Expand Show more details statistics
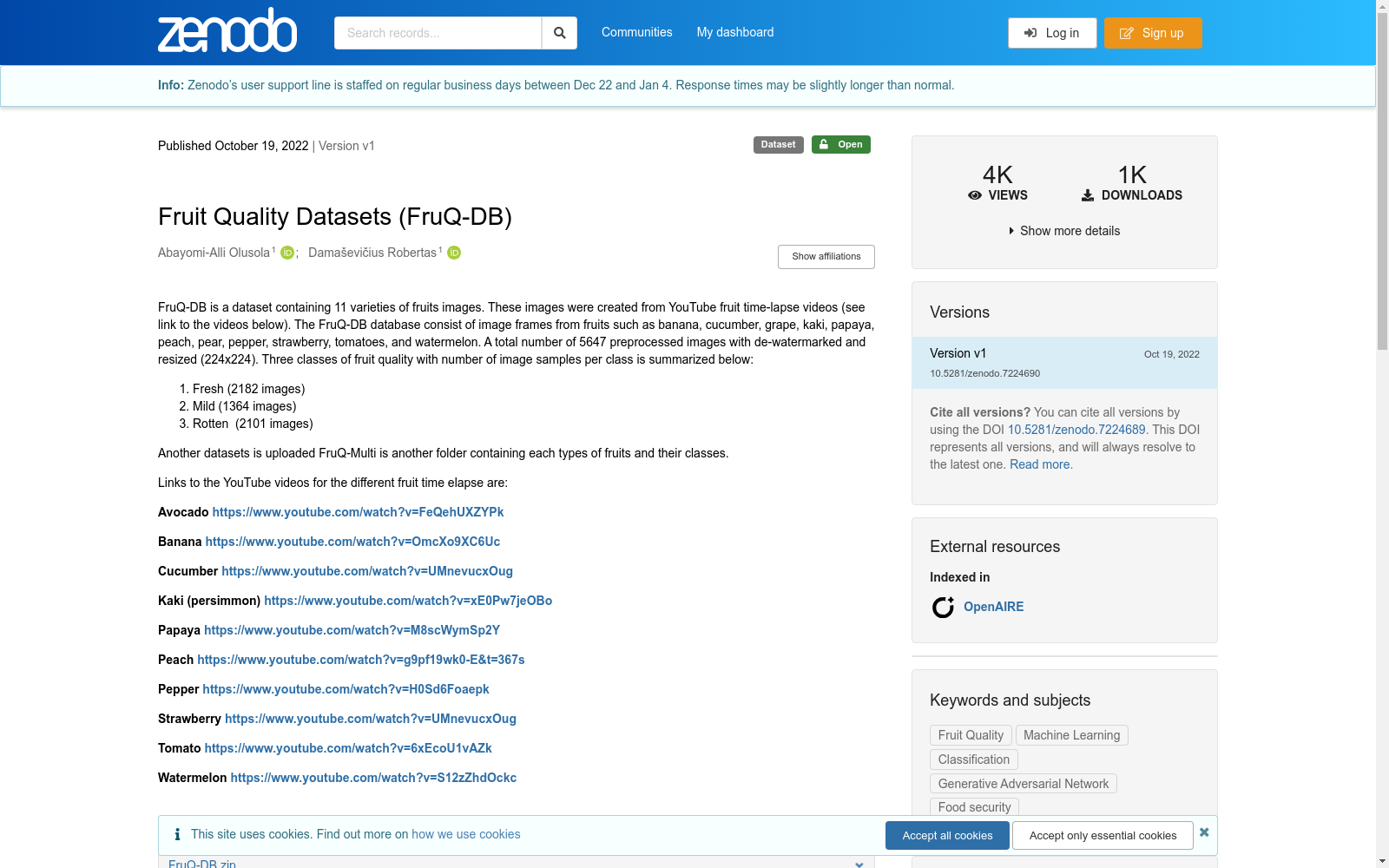 (1064, 231)
